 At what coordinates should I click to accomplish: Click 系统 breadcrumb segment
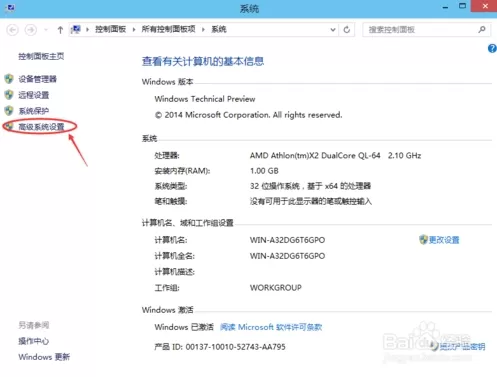tap(219, 29)
